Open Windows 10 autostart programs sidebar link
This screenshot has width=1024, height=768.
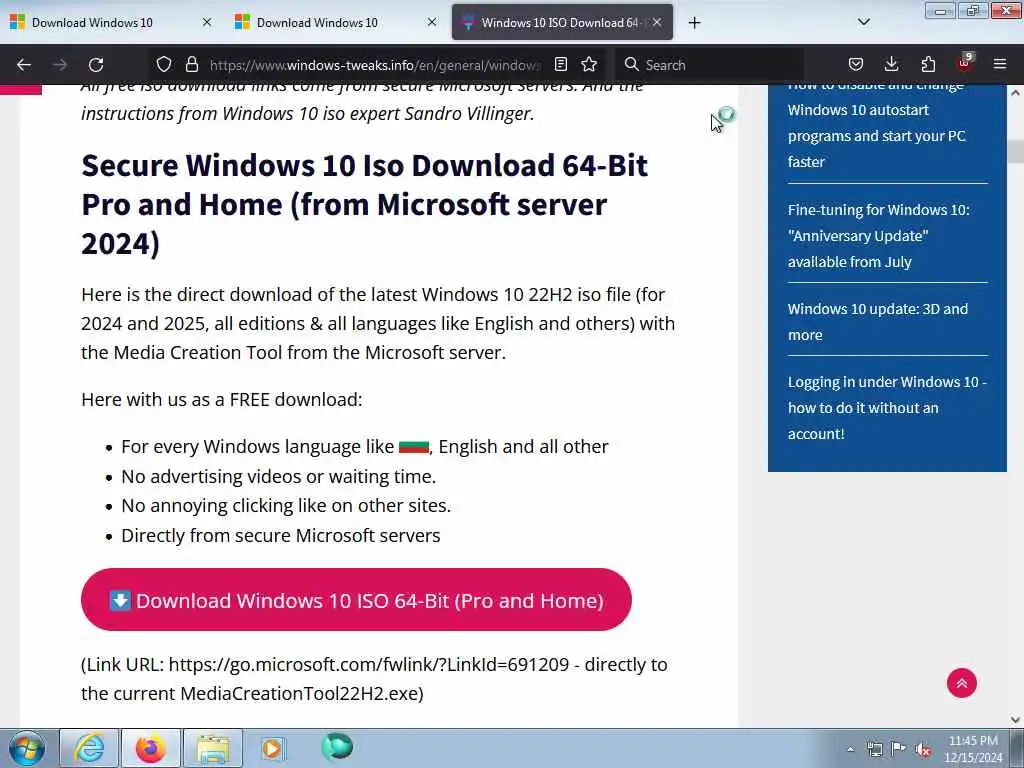coord(876,123)
